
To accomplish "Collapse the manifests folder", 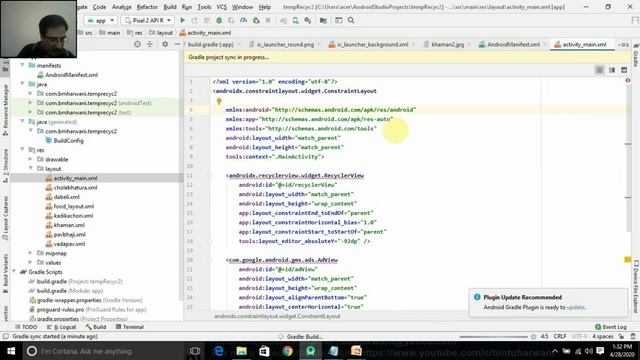I will tap(22, 65).
